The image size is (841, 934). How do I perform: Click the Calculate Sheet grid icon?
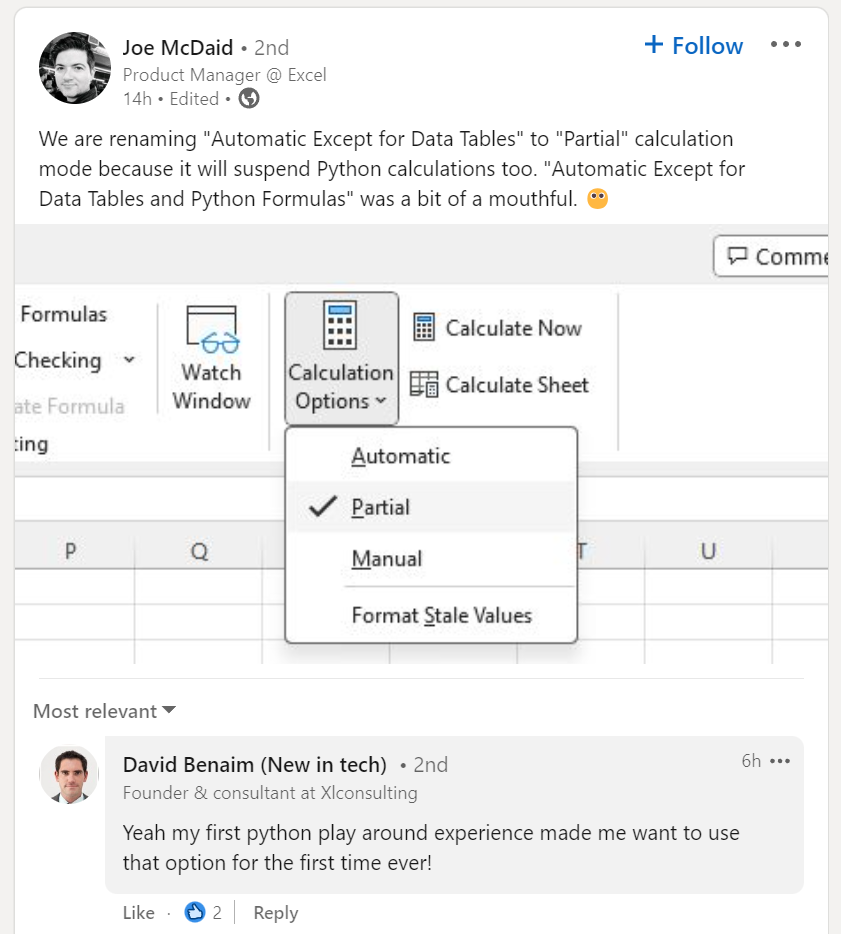click(x=424, y=385)
